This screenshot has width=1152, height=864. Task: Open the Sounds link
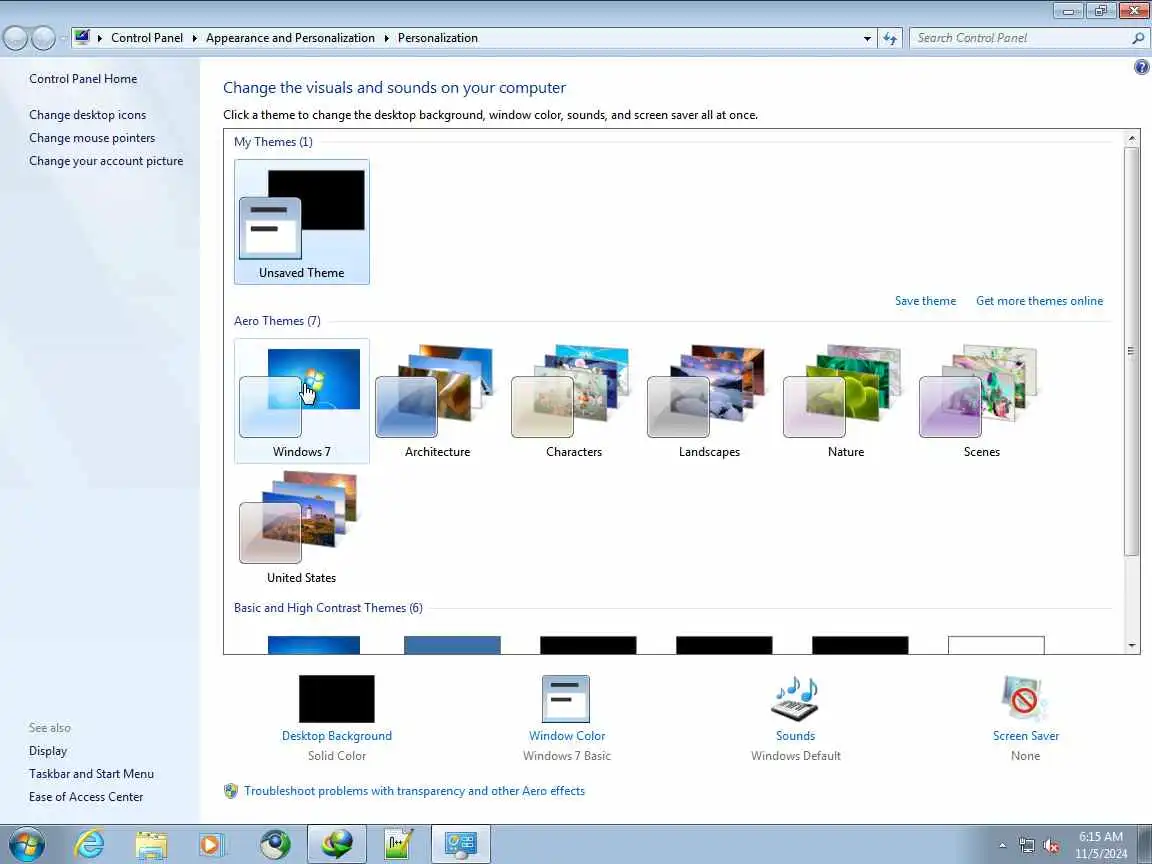[x=795, y=735]
